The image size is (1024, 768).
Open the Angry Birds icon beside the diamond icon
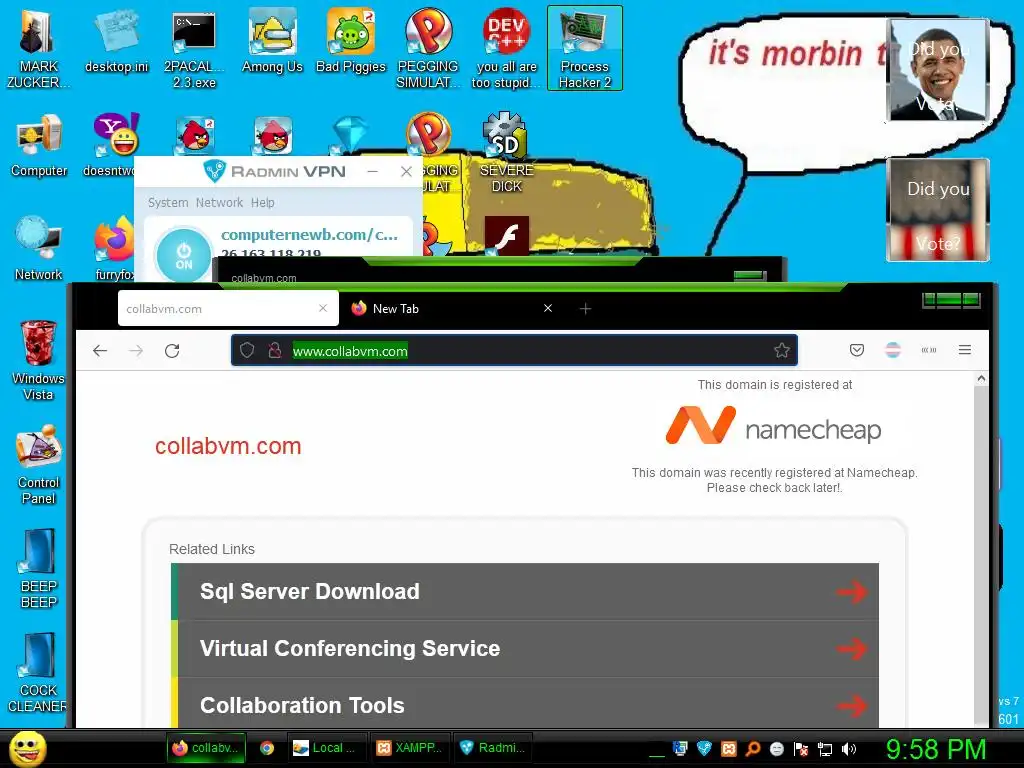(x=273, y=135)
